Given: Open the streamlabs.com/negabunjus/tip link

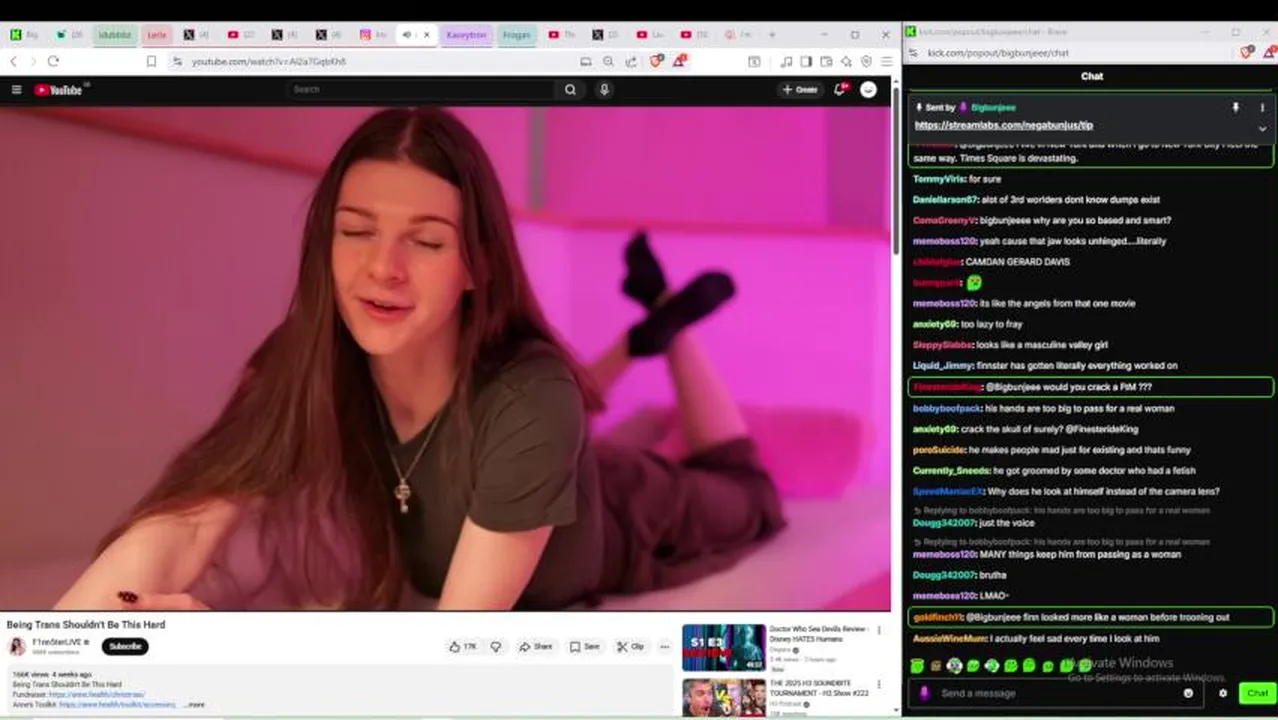Looking at the screenshot, I should (x=1003, y=126).
